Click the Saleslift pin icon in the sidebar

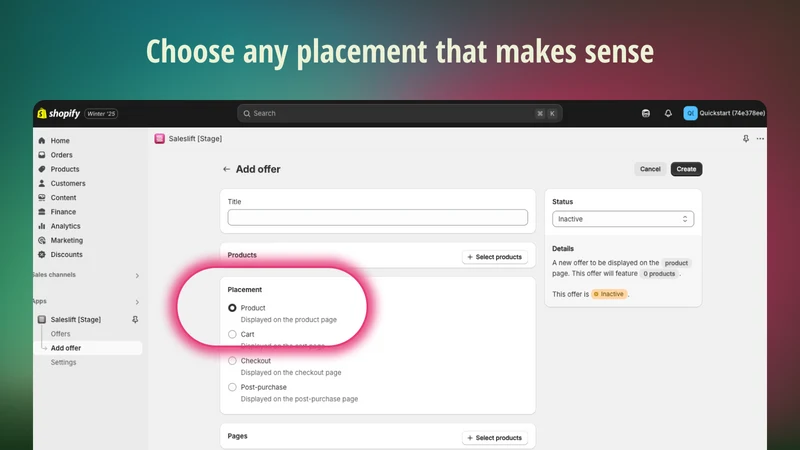click(x=135, y=319)
